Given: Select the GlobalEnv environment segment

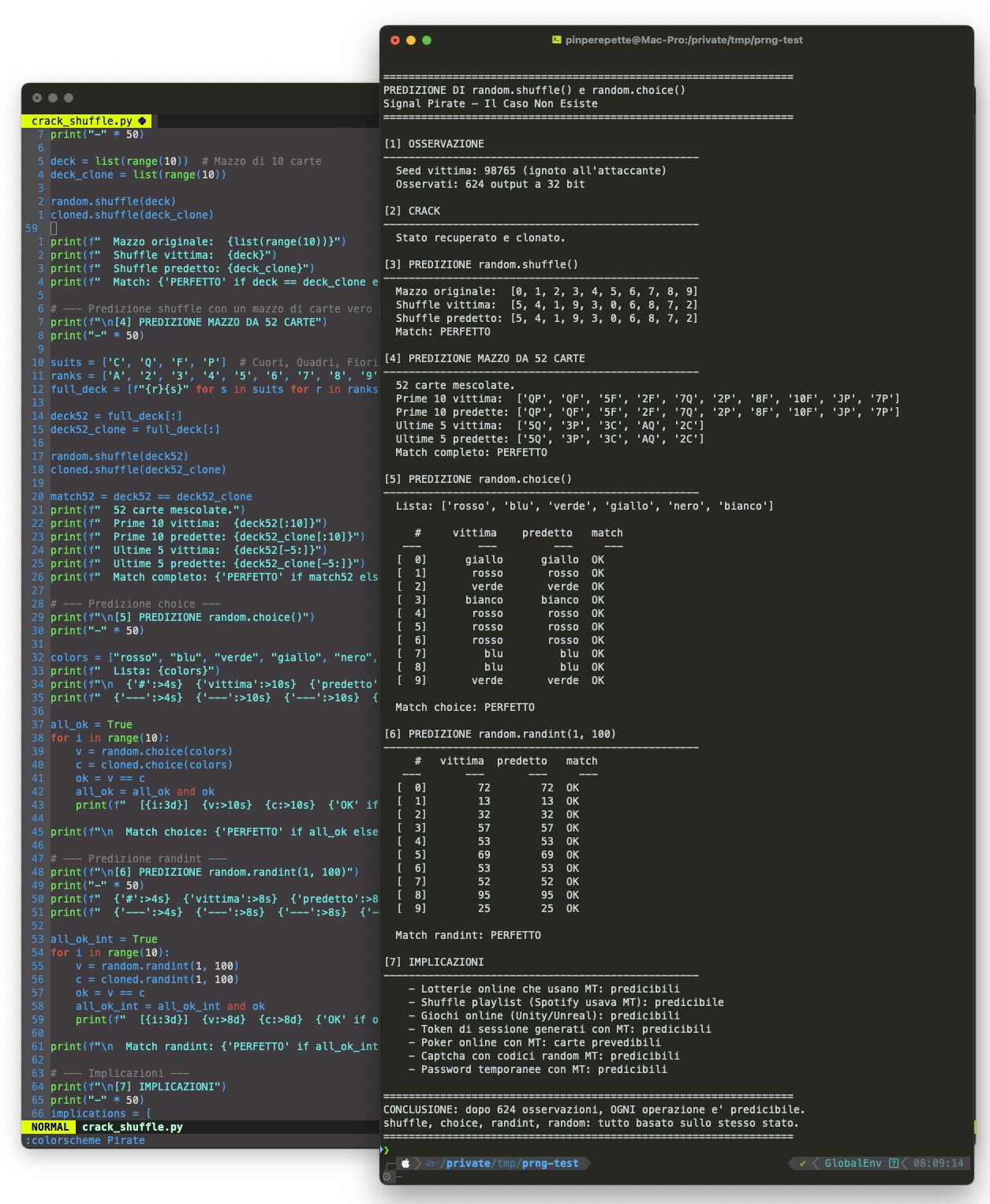Looking at the screenshot, I should [x=854, y=1163].
